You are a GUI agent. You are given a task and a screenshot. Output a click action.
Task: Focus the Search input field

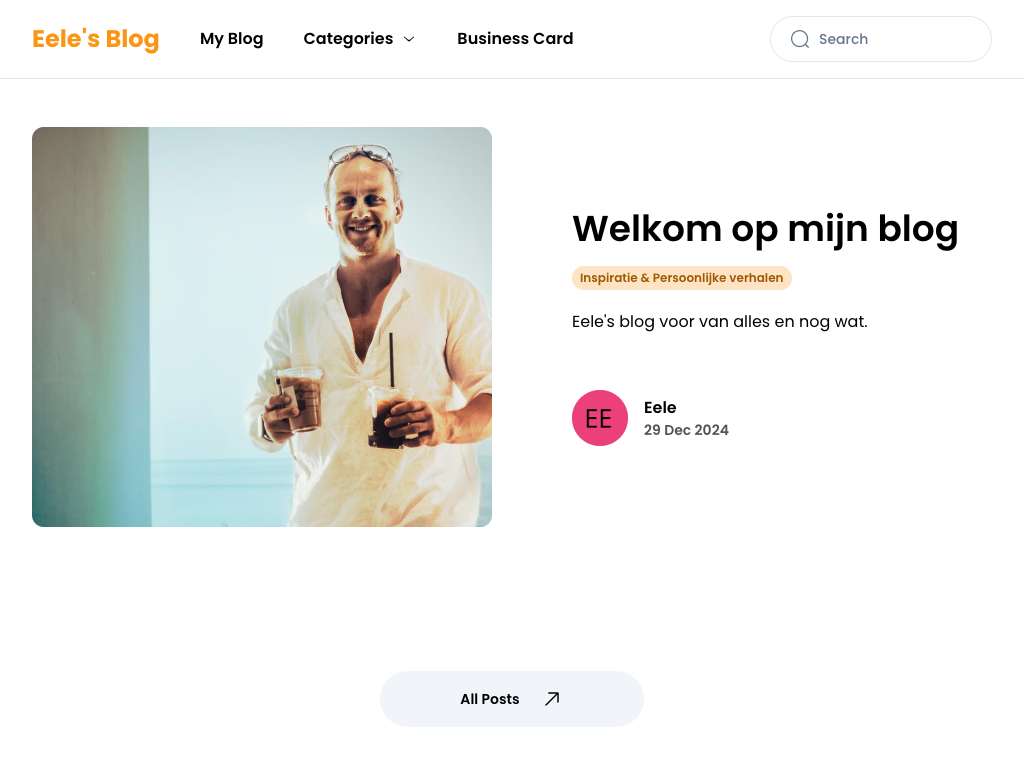pyautogui.click(x=880, y=39)
